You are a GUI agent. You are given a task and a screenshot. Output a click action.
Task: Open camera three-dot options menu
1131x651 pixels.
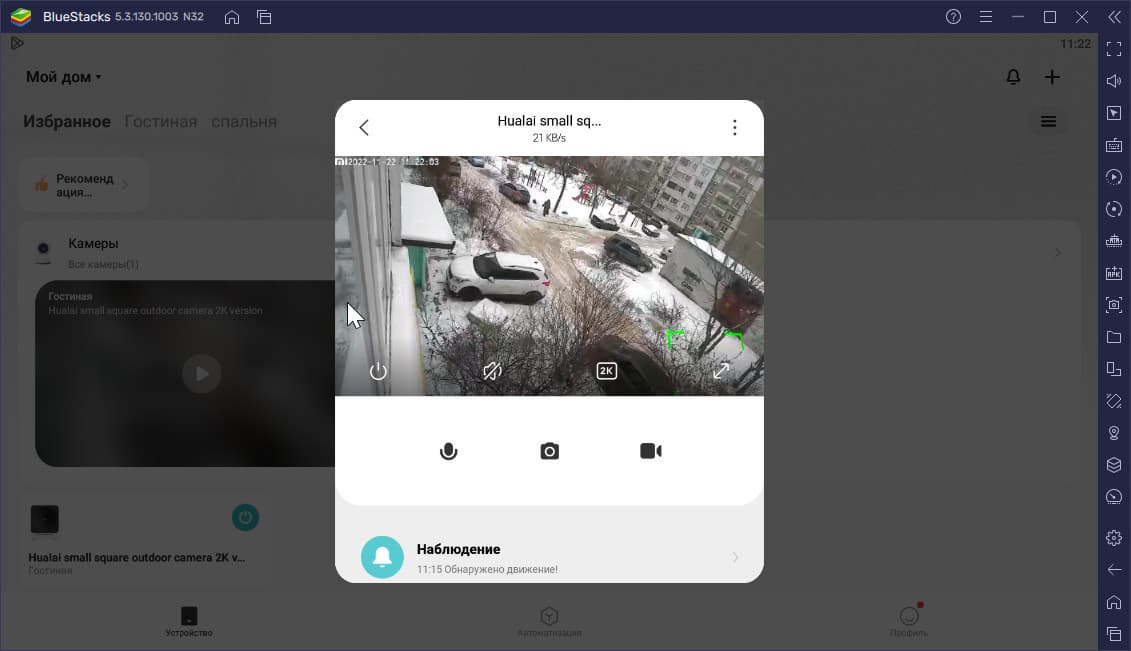pyautogui.click(x=734, y=128)
